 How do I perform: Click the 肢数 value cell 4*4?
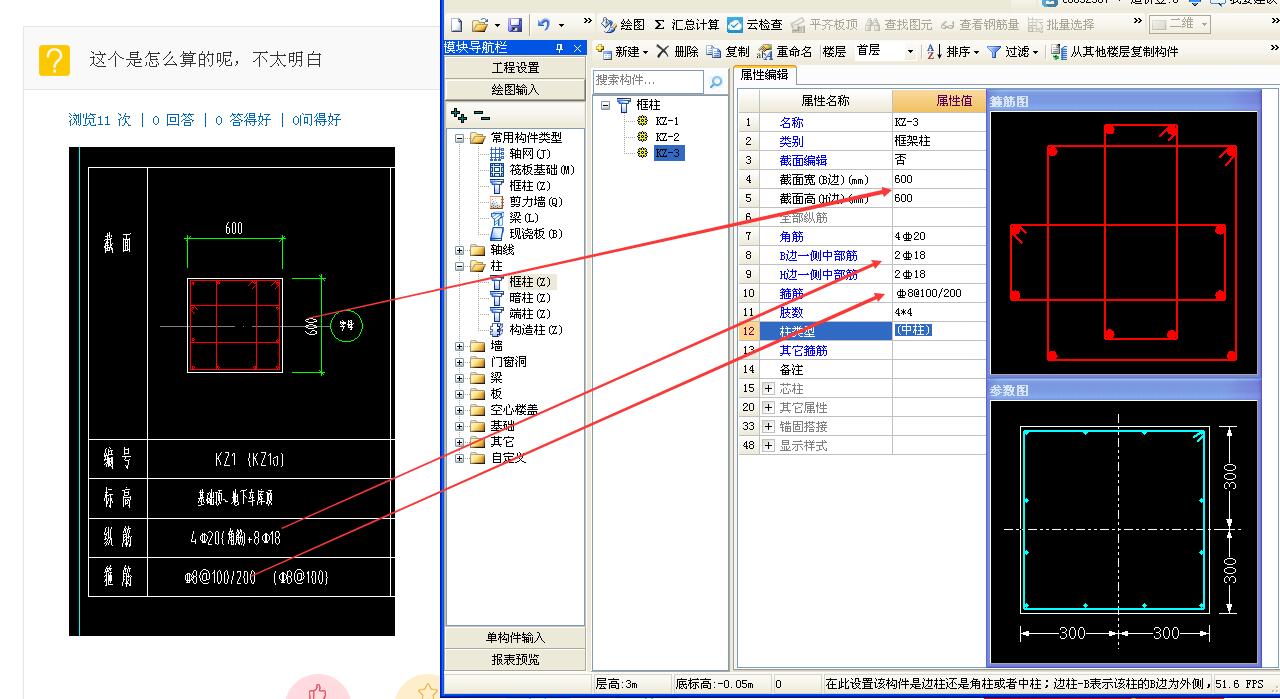click(x=939, y=312)
